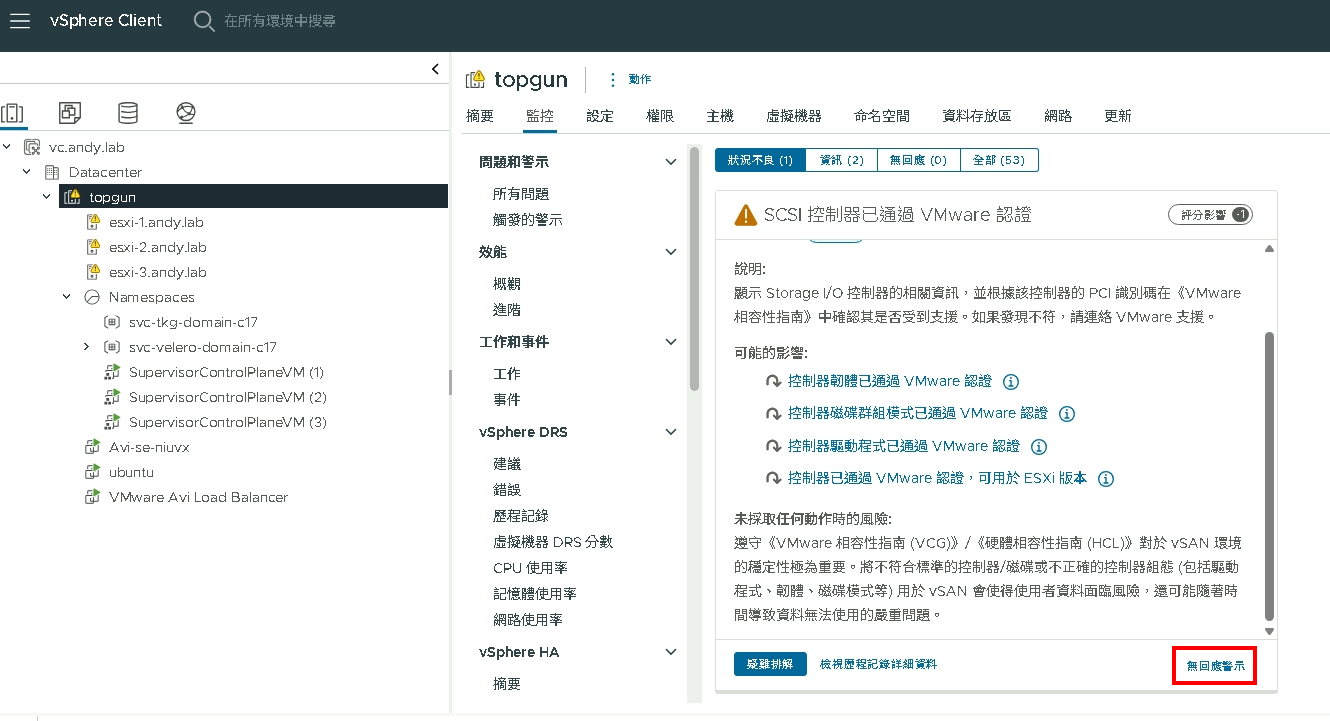
Task: Open 控制器已通過 VMware 認證，可用於 ESXi 版本 link
Action: pyautogui.click(x=938, y=479)
